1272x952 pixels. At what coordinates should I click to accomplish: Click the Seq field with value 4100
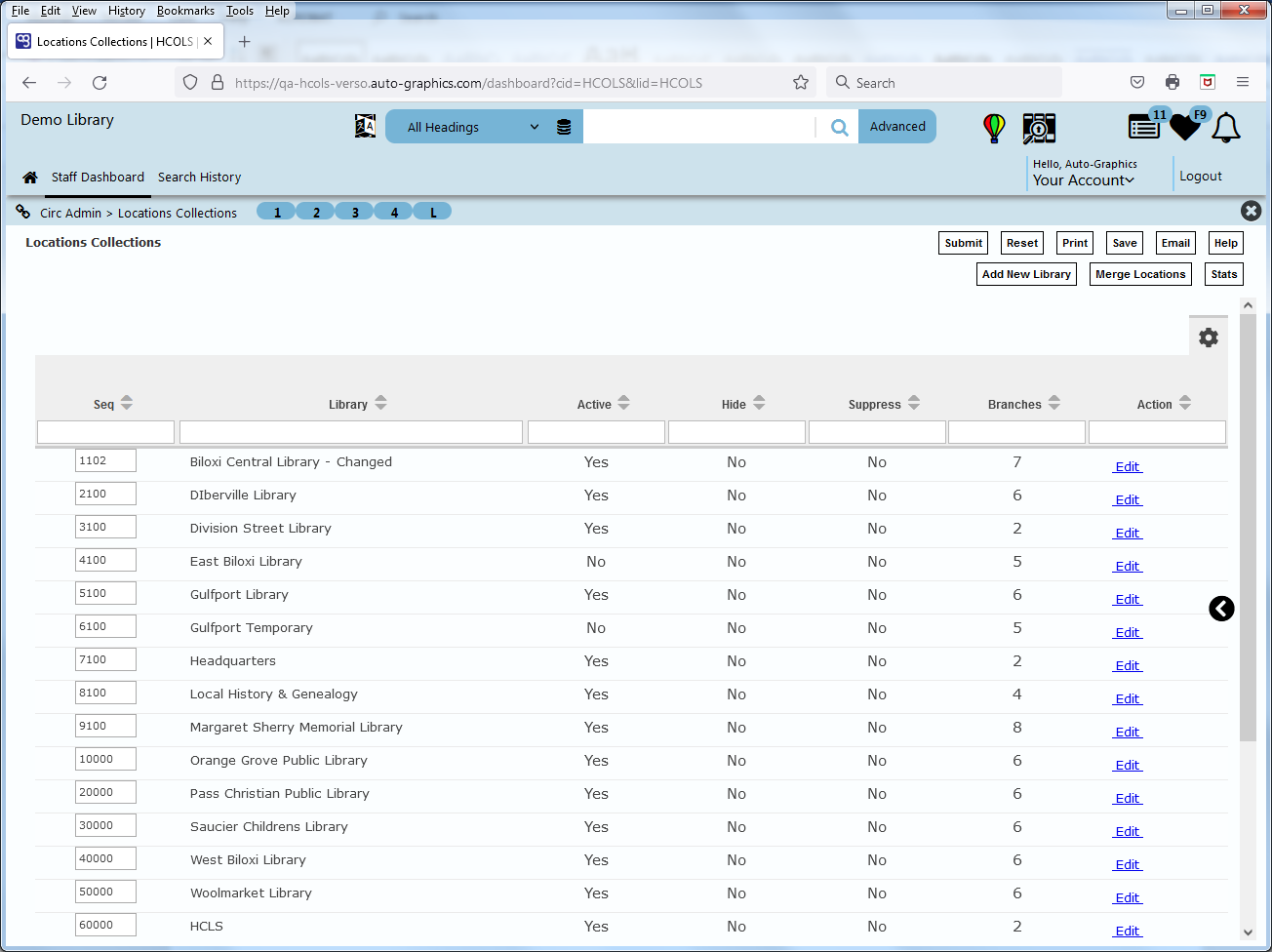[105, 560]
